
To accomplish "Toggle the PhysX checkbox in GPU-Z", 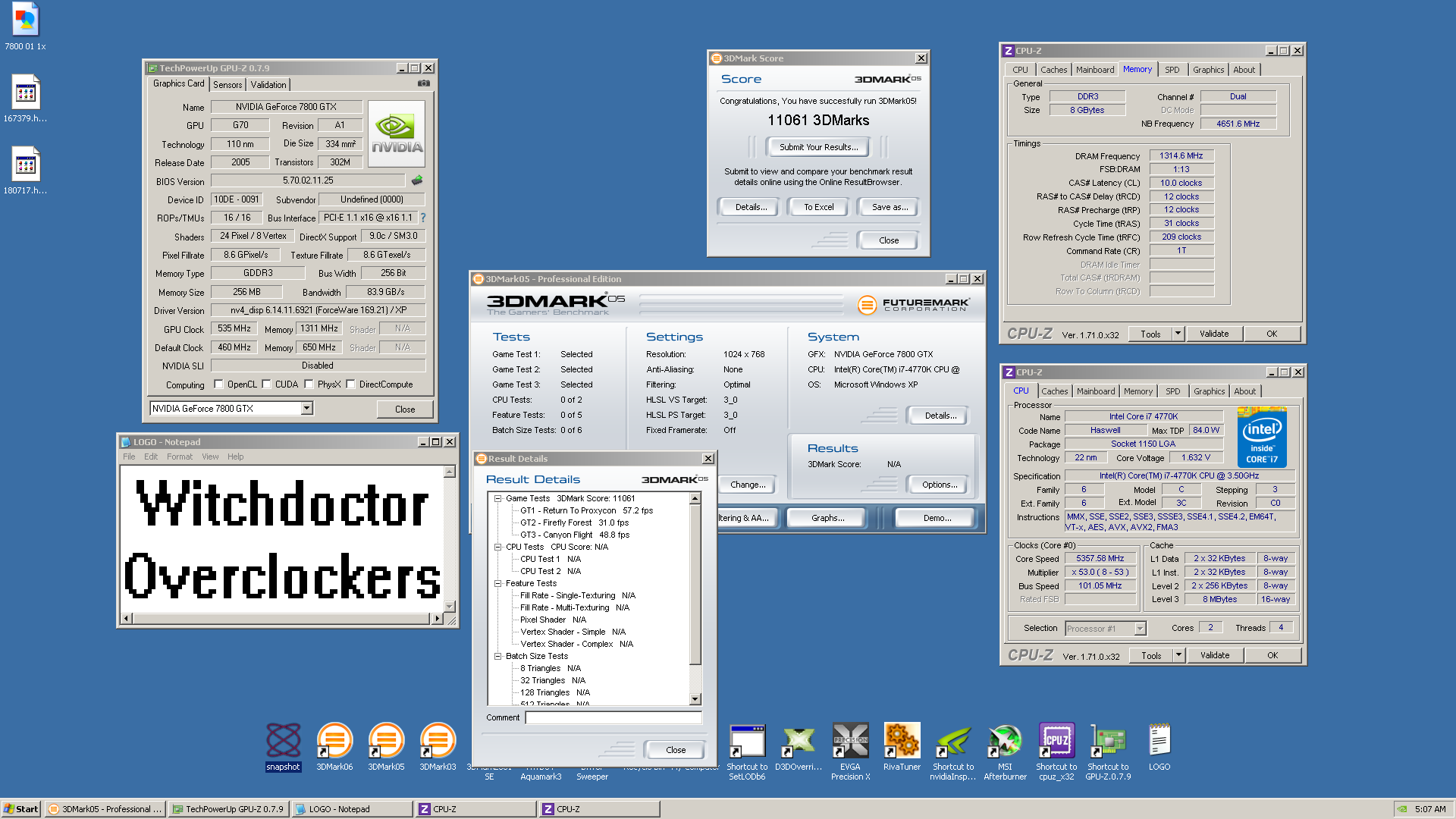I will (x=309, y=384).
